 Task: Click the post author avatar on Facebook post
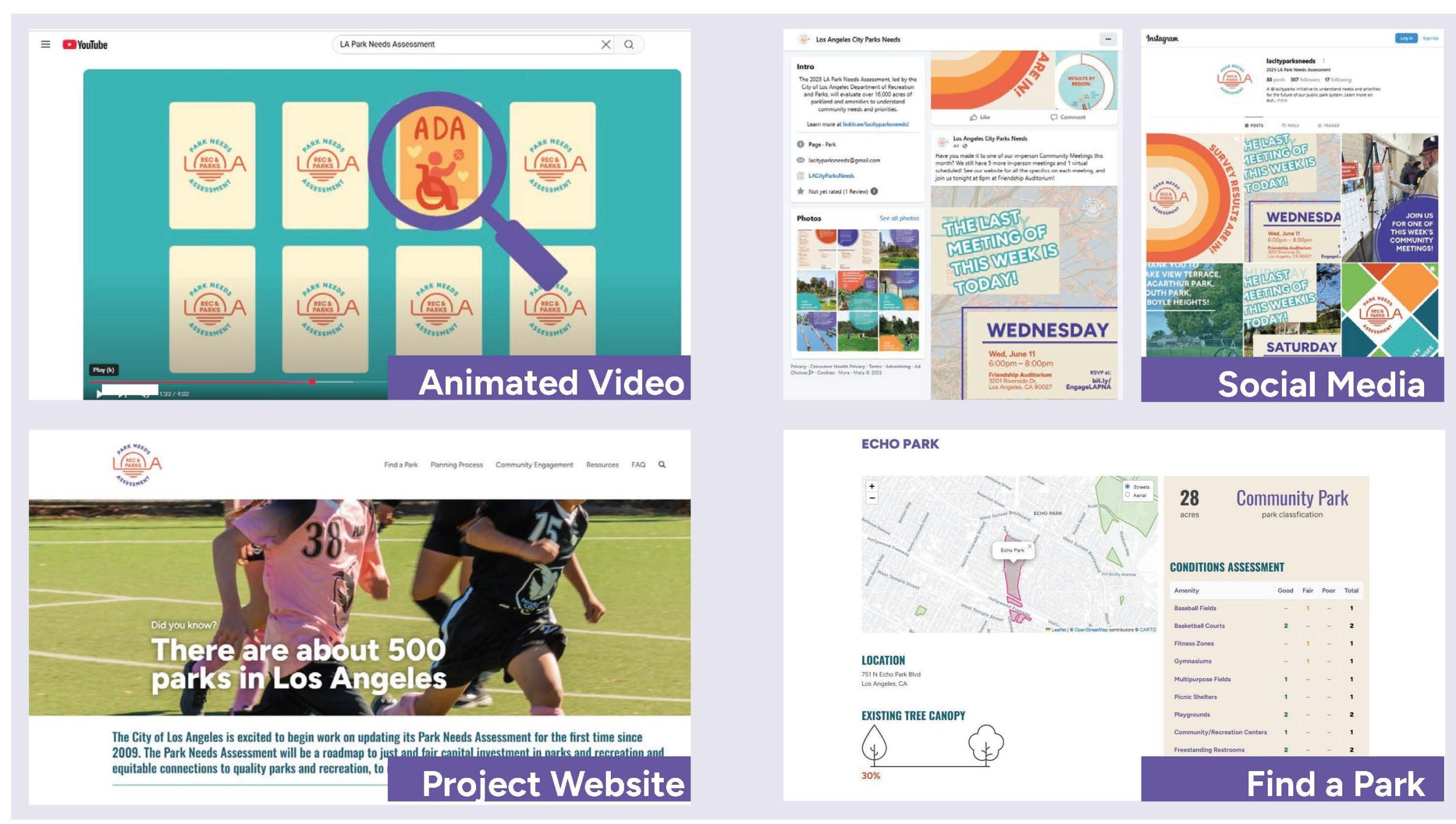(943, 142)
